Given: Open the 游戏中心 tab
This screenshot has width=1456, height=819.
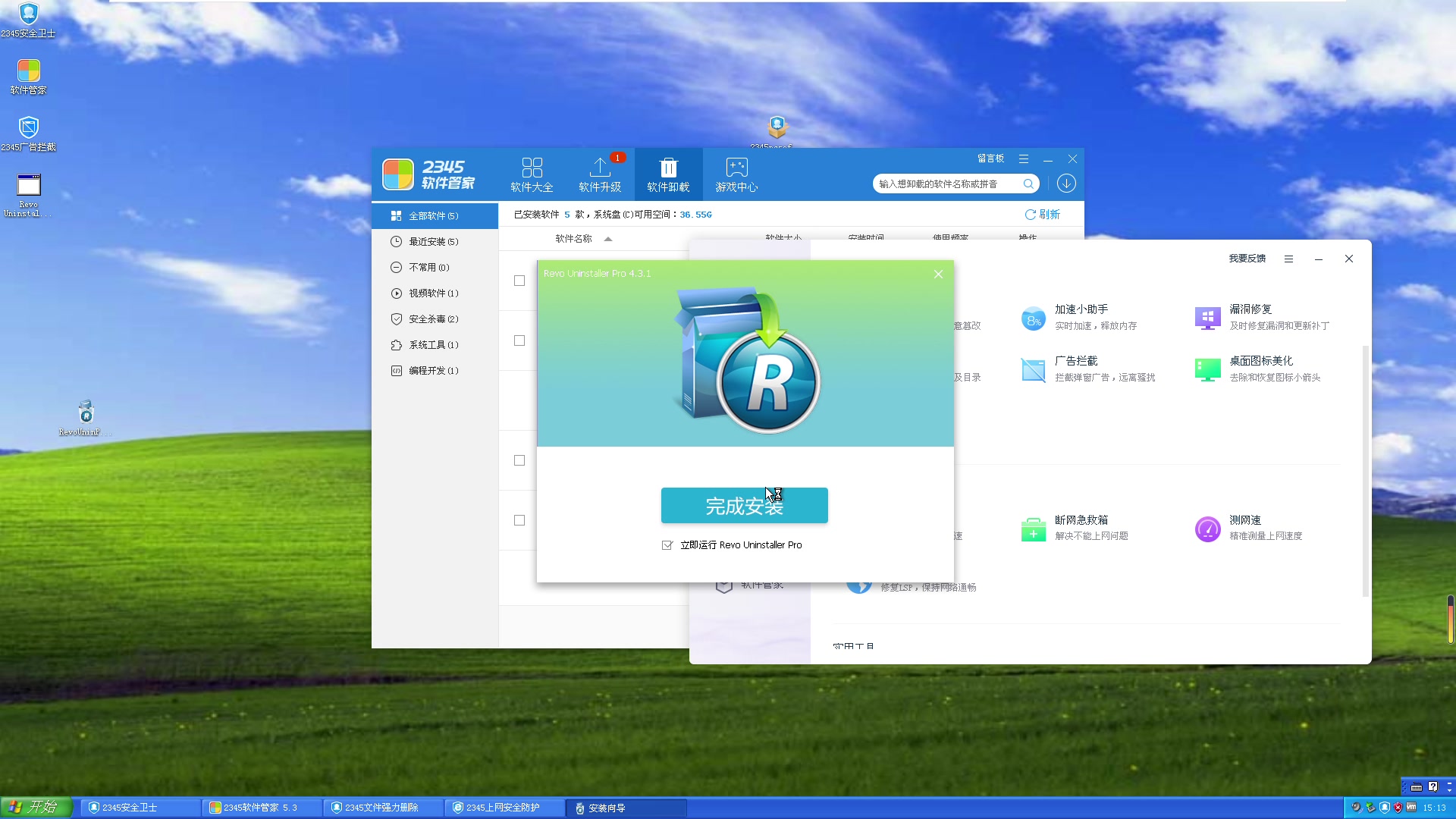Looking at the screenshot, I should pos(735,174).
